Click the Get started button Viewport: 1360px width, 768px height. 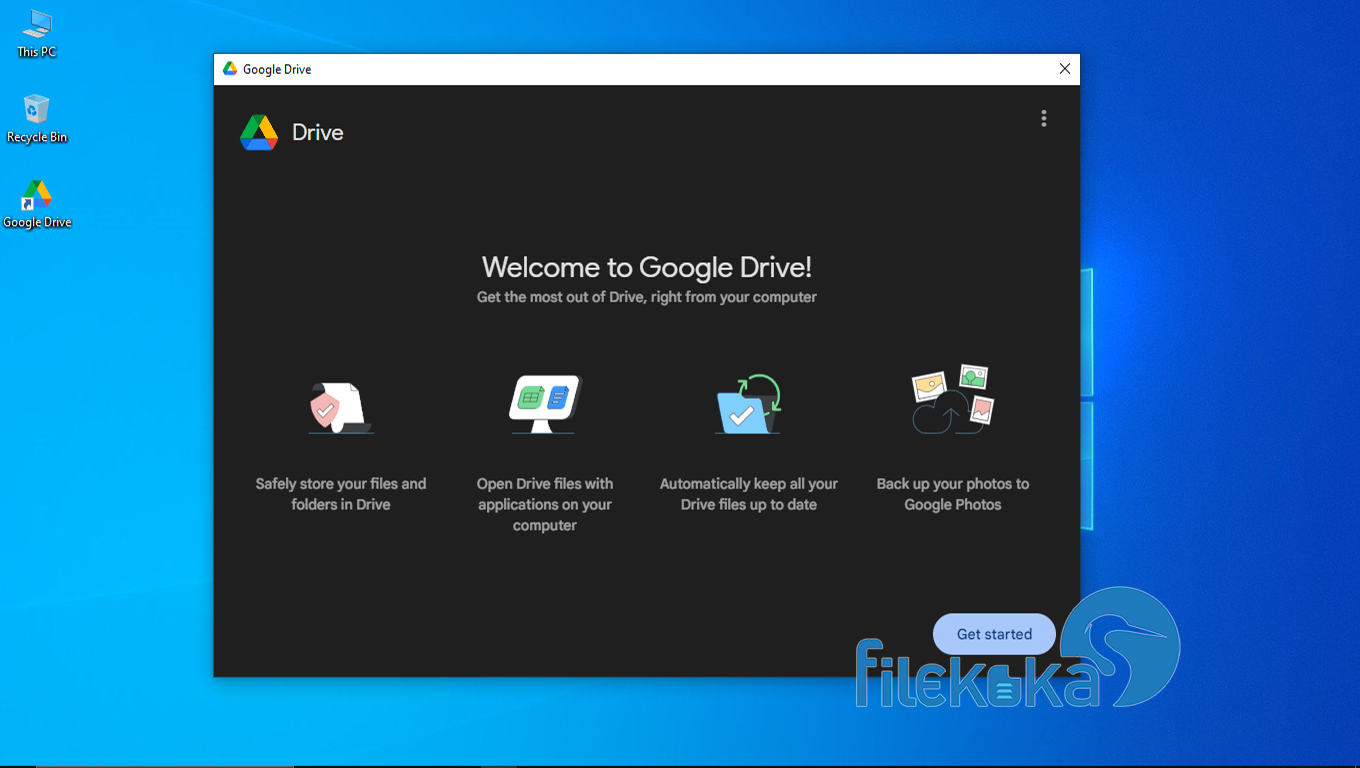click(x=994, y=634)
